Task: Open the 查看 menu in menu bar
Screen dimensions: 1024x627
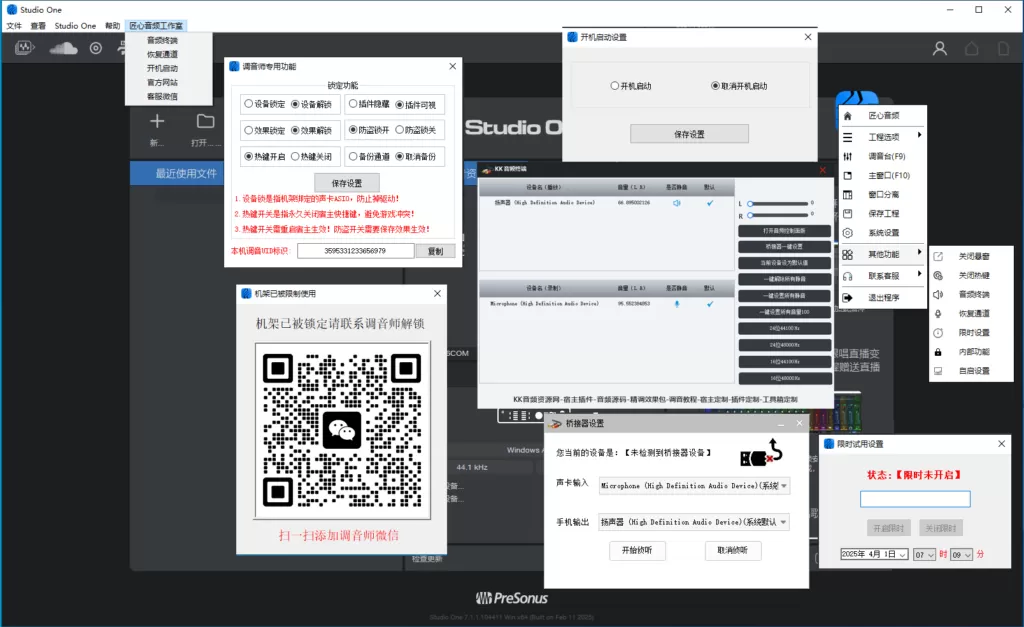Action: (38, 25)
